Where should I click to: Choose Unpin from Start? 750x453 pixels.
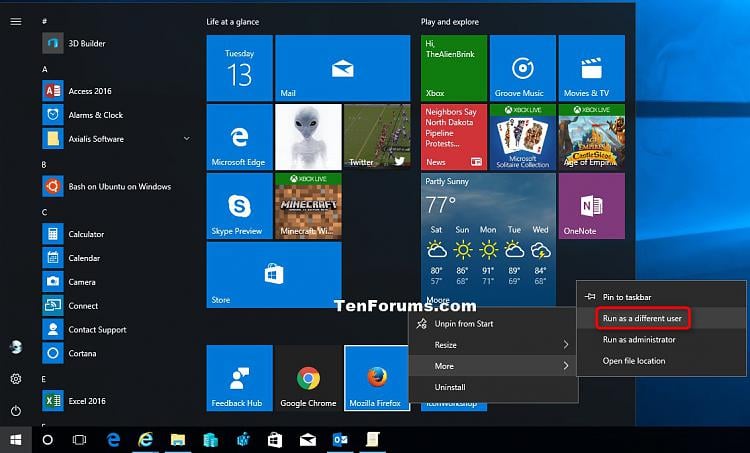(493, 324)
